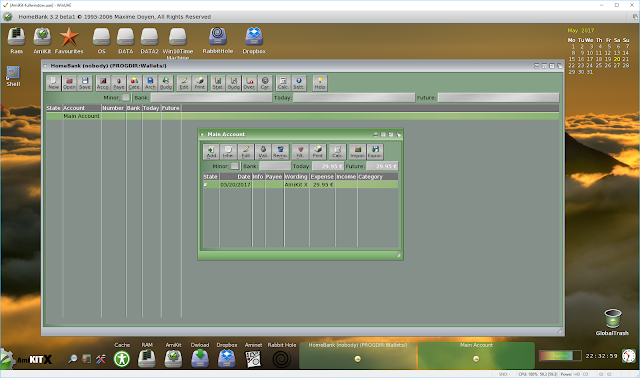Open the Overdrawn (Over.) toolbar button
Screen dimensions: 640x378
click(249, 83)
